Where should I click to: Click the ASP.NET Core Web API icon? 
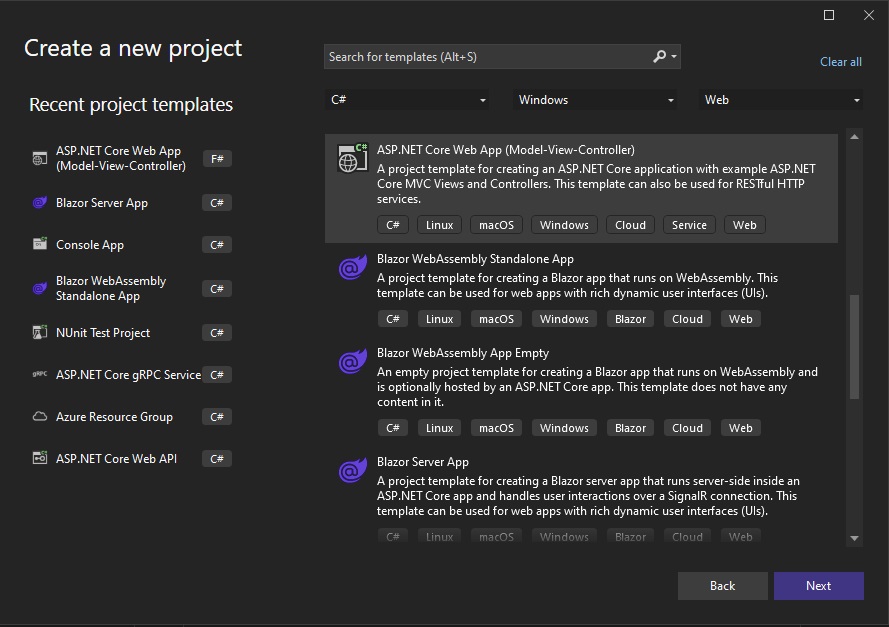[40, 458]
